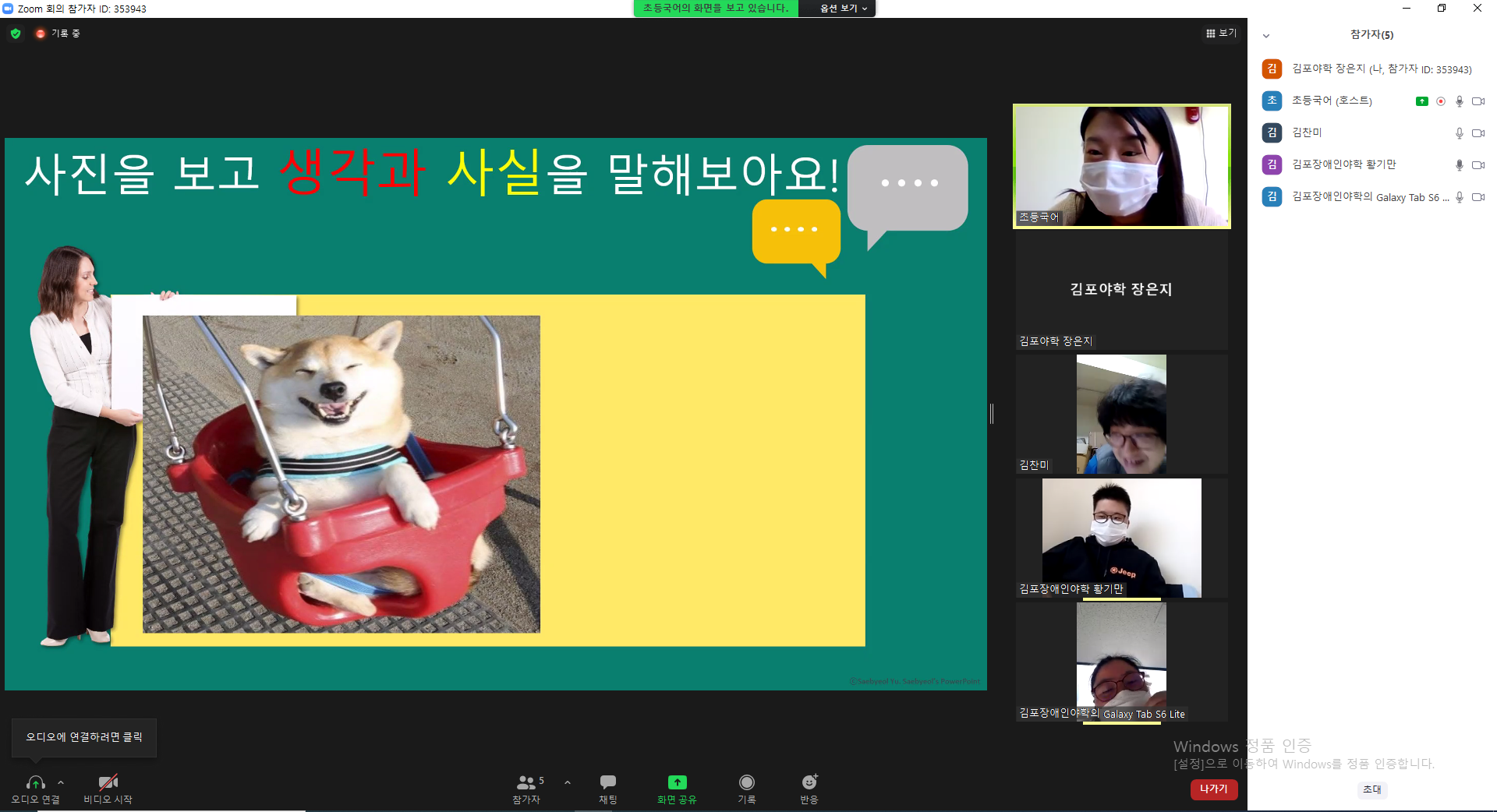Select the Galaxy Tab S6 Lite video thumbnail

point(1122,662)
